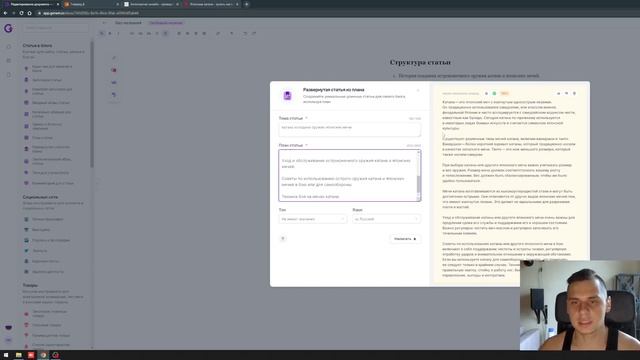Click the Структура статьи heading in document
Viewport: 640px width, 360px height.
(x=420, y=62)
